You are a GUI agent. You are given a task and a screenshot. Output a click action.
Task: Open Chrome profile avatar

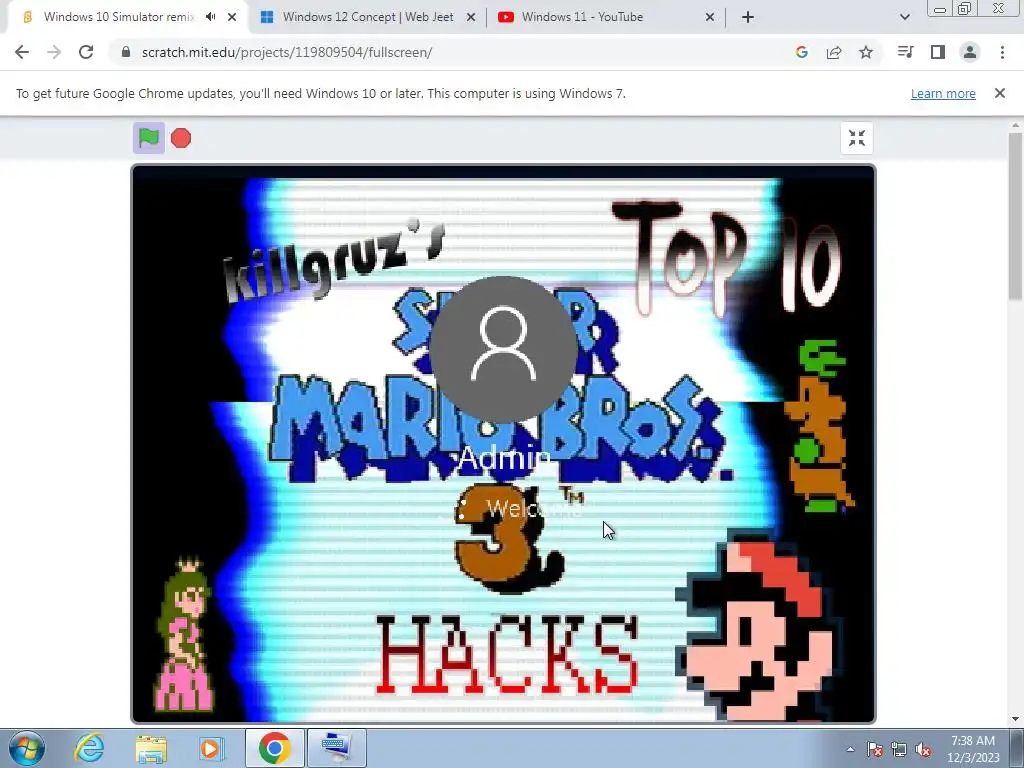tap(970, 52)
